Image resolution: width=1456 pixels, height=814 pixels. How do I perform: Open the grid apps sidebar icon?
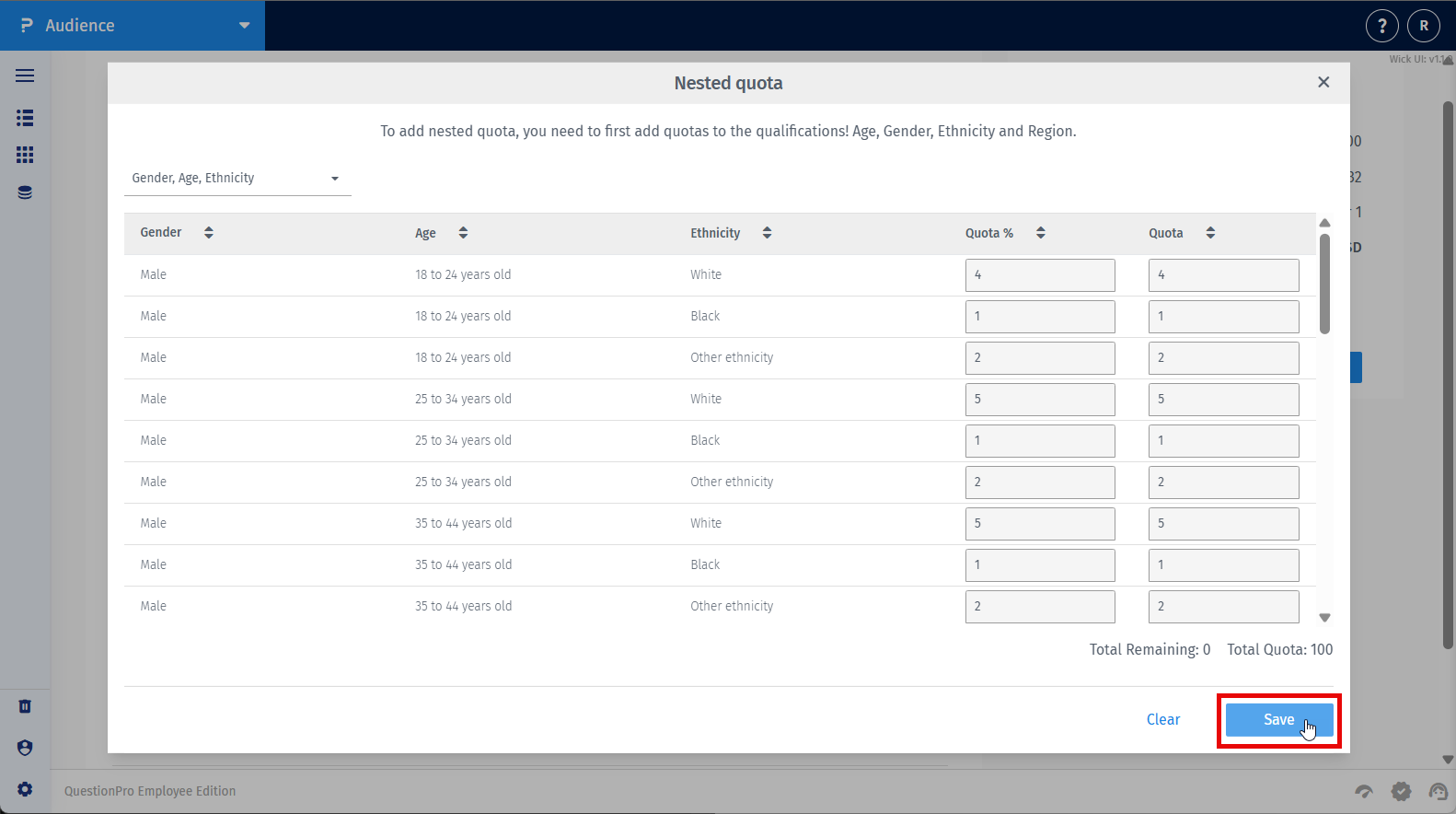[25, 155]
